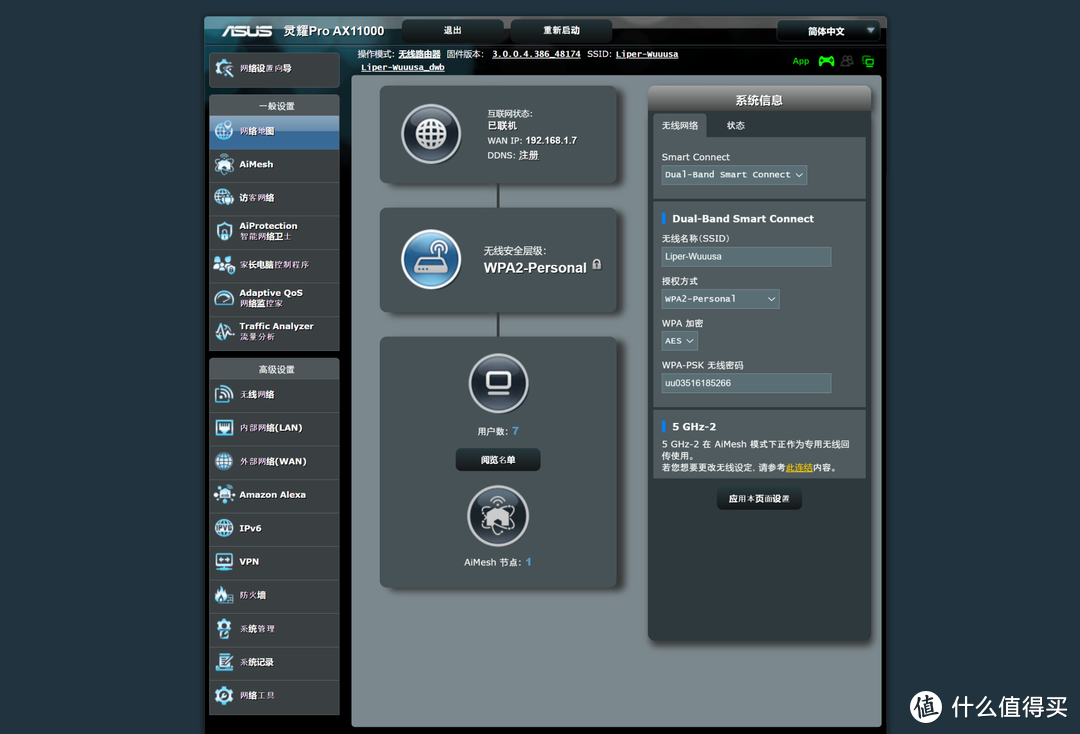Open the 网络设置向导 quick setup wizard icon

click(224, 68)
